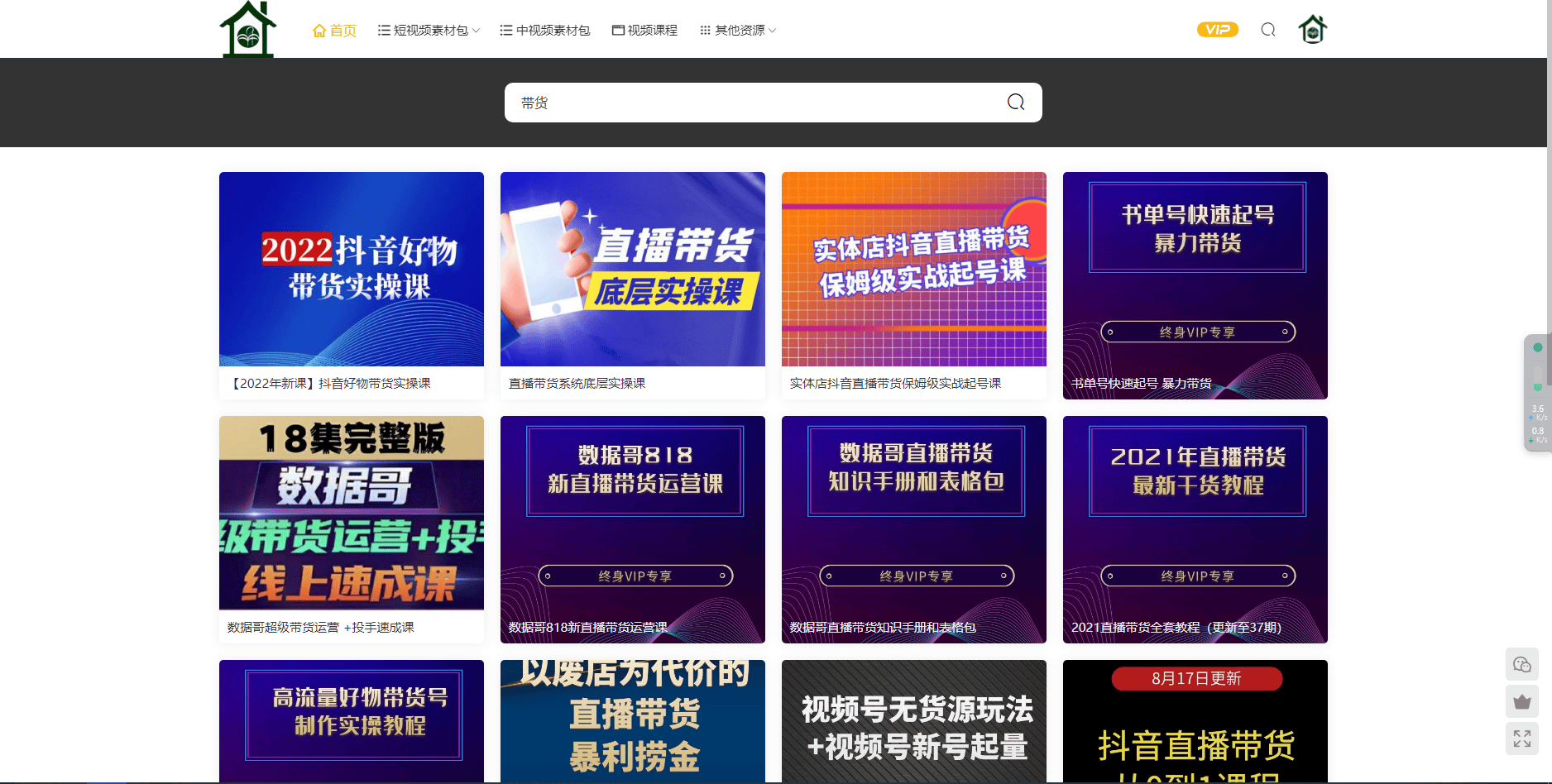Click the user avatar house icon
Screen dimensions: 1552x784
click(1313, 30)
